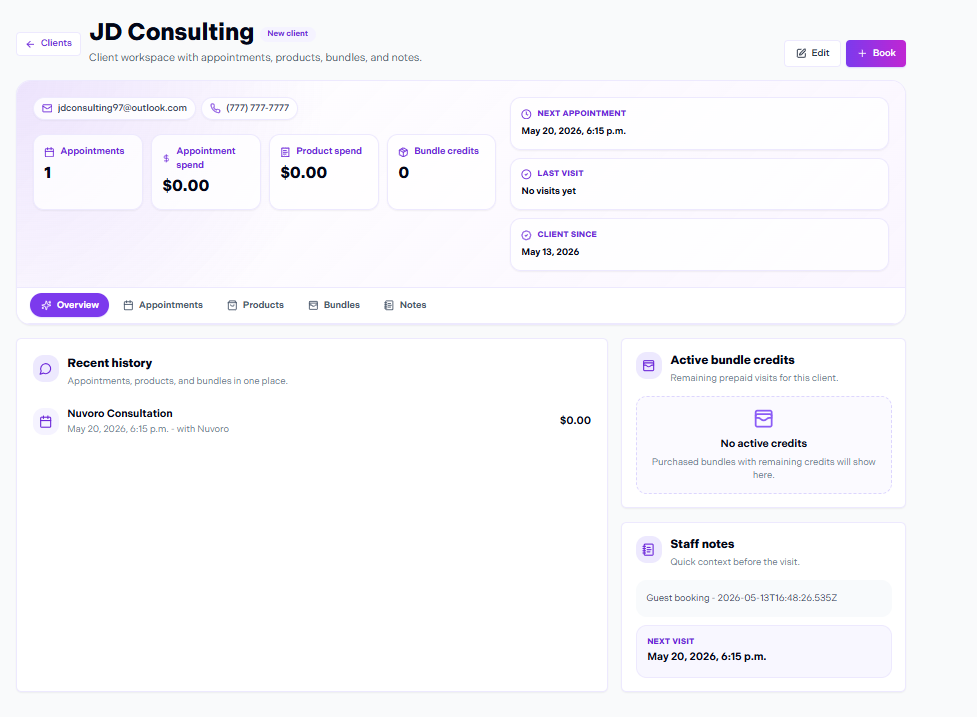Click the No active credits message
This screenshot has width=977, height=717.
tap(764, 444)
